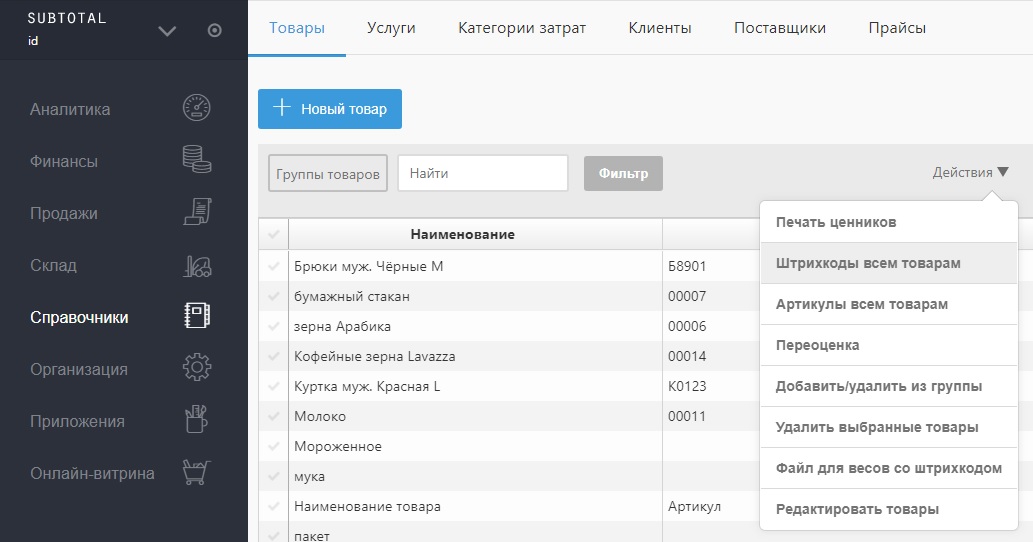This screenshot has width=1033, height=542.
Task: Check the row Наименование товара
Action: 273,506
